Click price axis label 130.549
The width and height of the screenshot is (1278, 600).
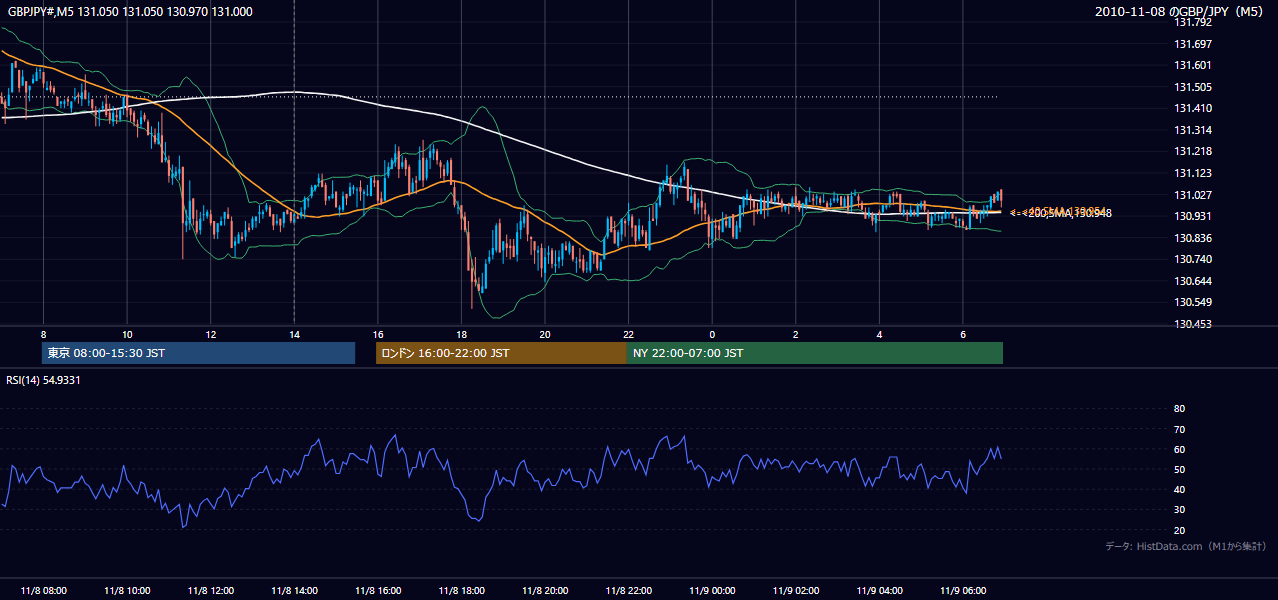[x=1192, y=302]
